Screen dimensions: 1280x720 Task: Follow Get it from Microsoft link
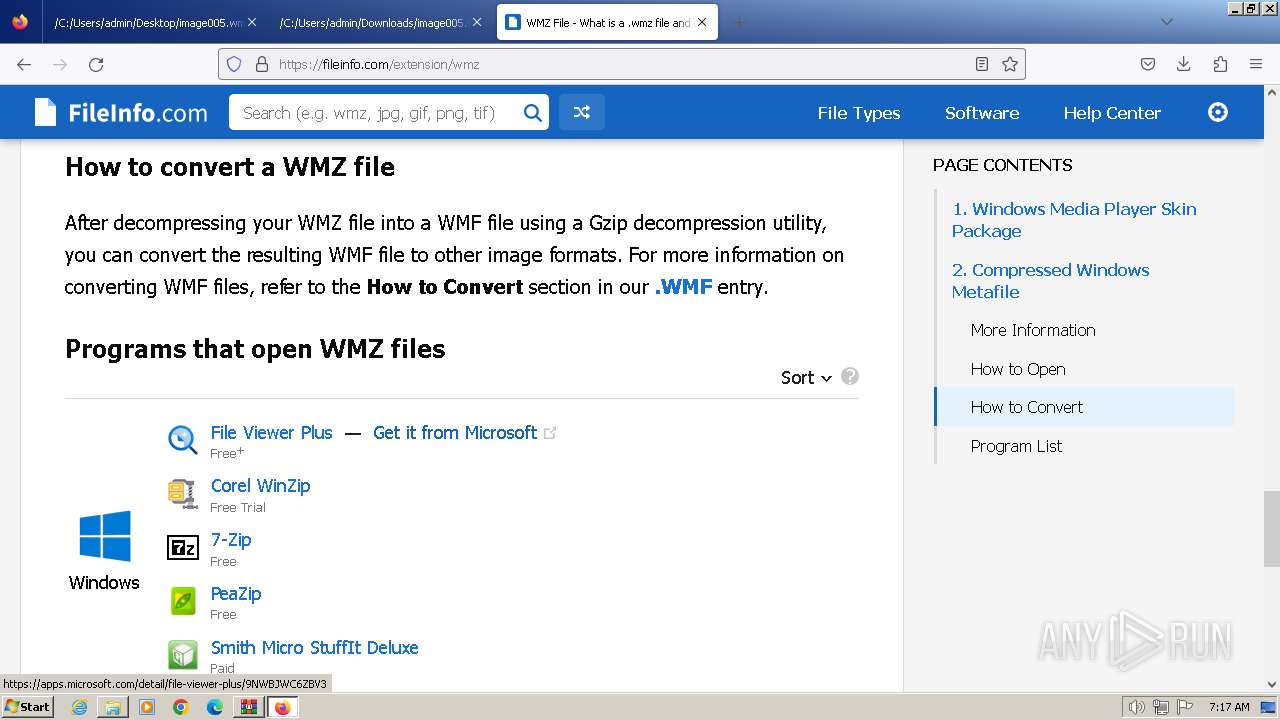click(x=455, y=433)
